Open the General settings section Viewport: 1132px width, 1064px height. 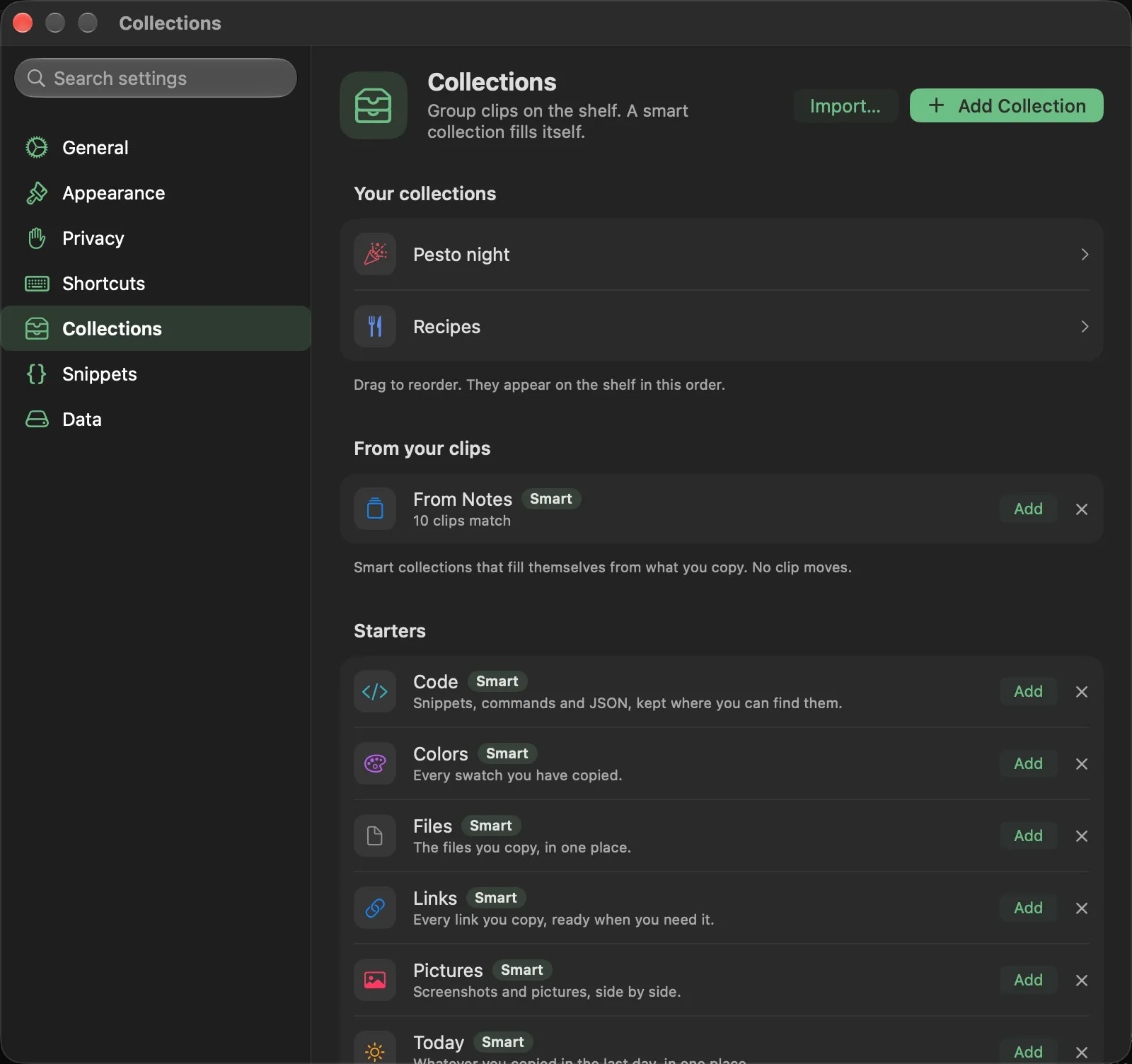pyautogui.click(x=156, y=147)
